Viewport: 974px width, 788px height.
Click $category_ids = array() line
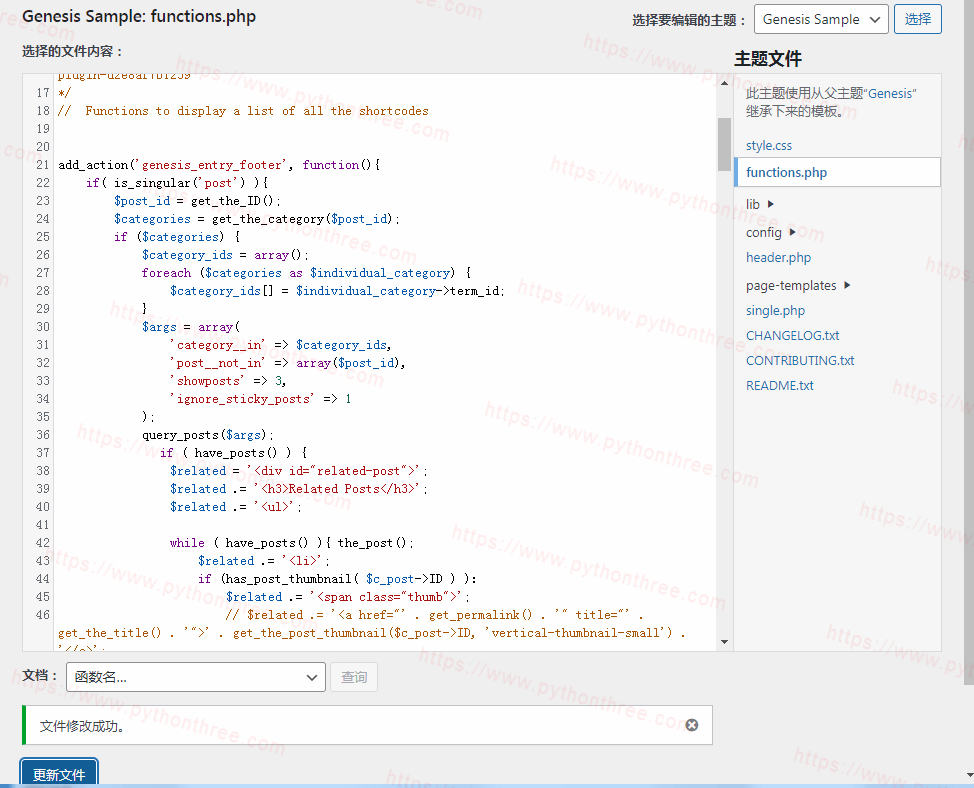click(225, 255)
